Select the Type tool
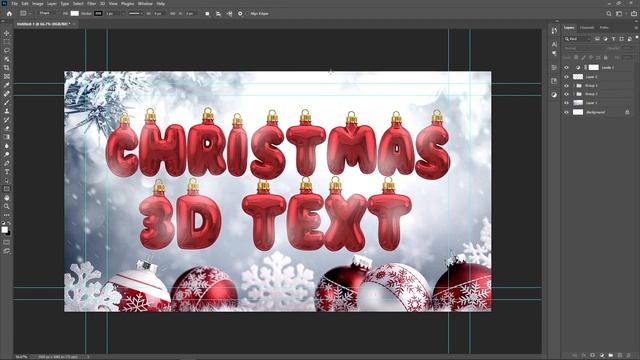The height and width of the screenshot is (360, 640). coord(7,171)
